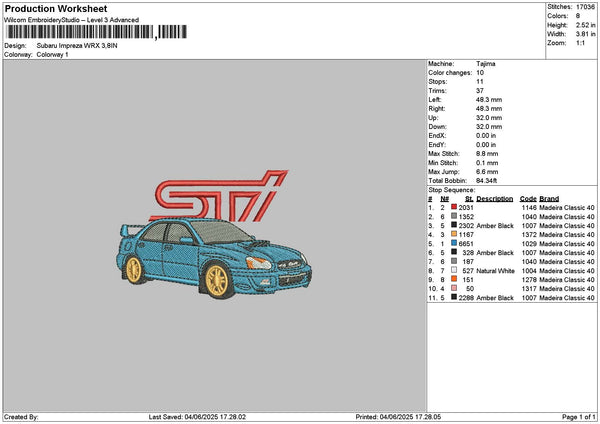Click the Description column header

point(494,199)
